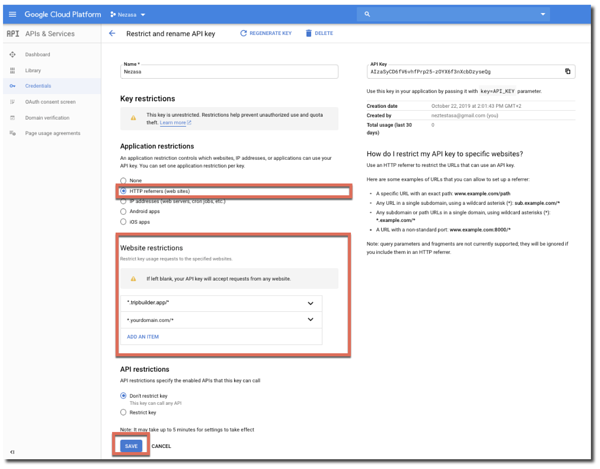This screenshot has width=600, height=469.
Task: Select the None application restriction
Action: click(x=123, y=181)
